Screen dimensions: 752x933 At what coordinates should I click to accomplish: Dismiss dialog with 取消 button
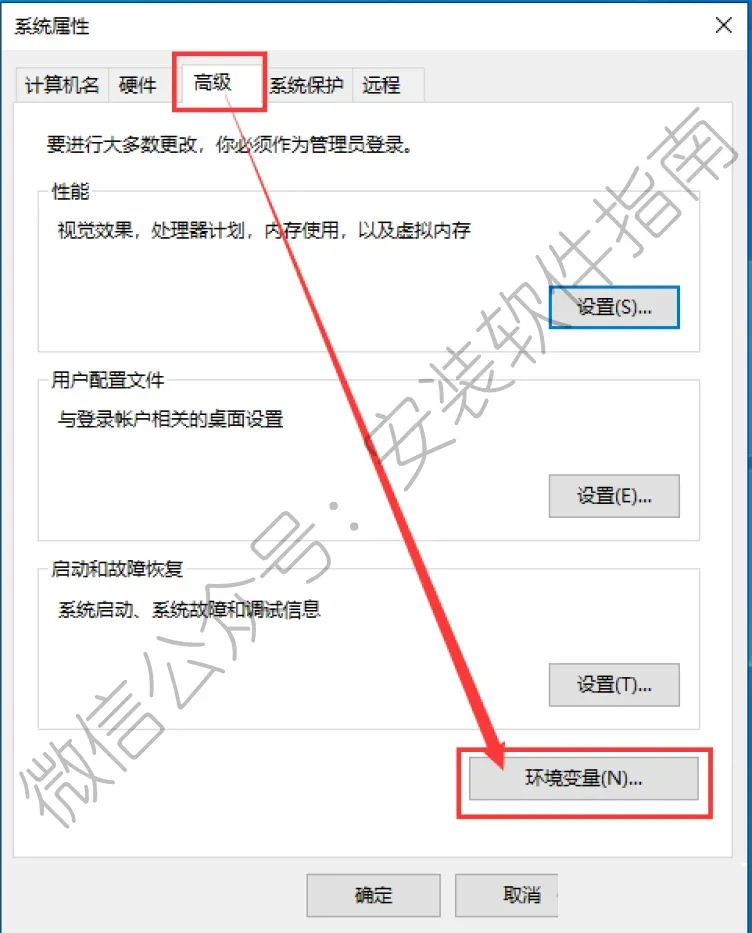click(x=507, y=895)
